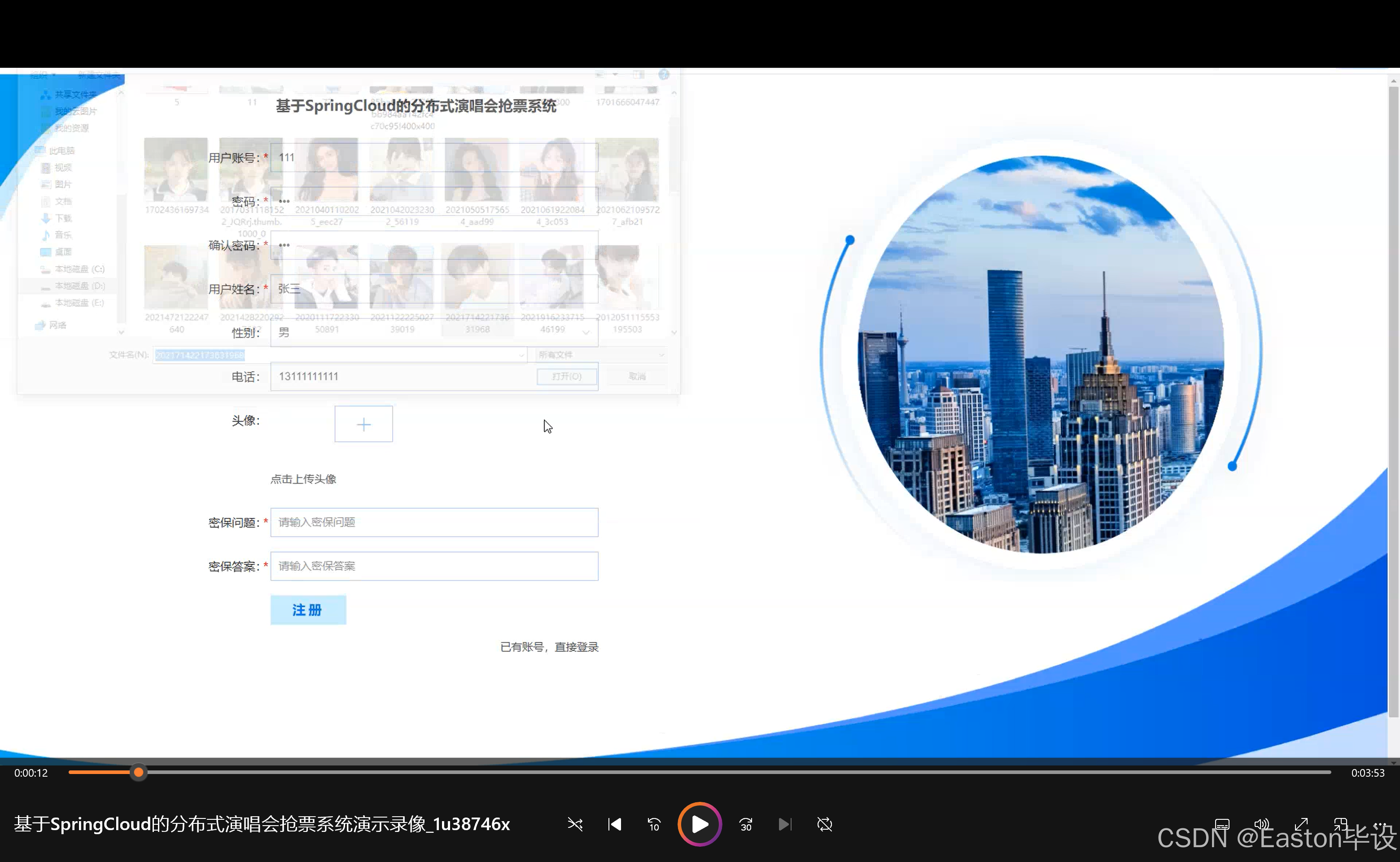Skip forward 30 seconds in the video

[x=745, y=825]
